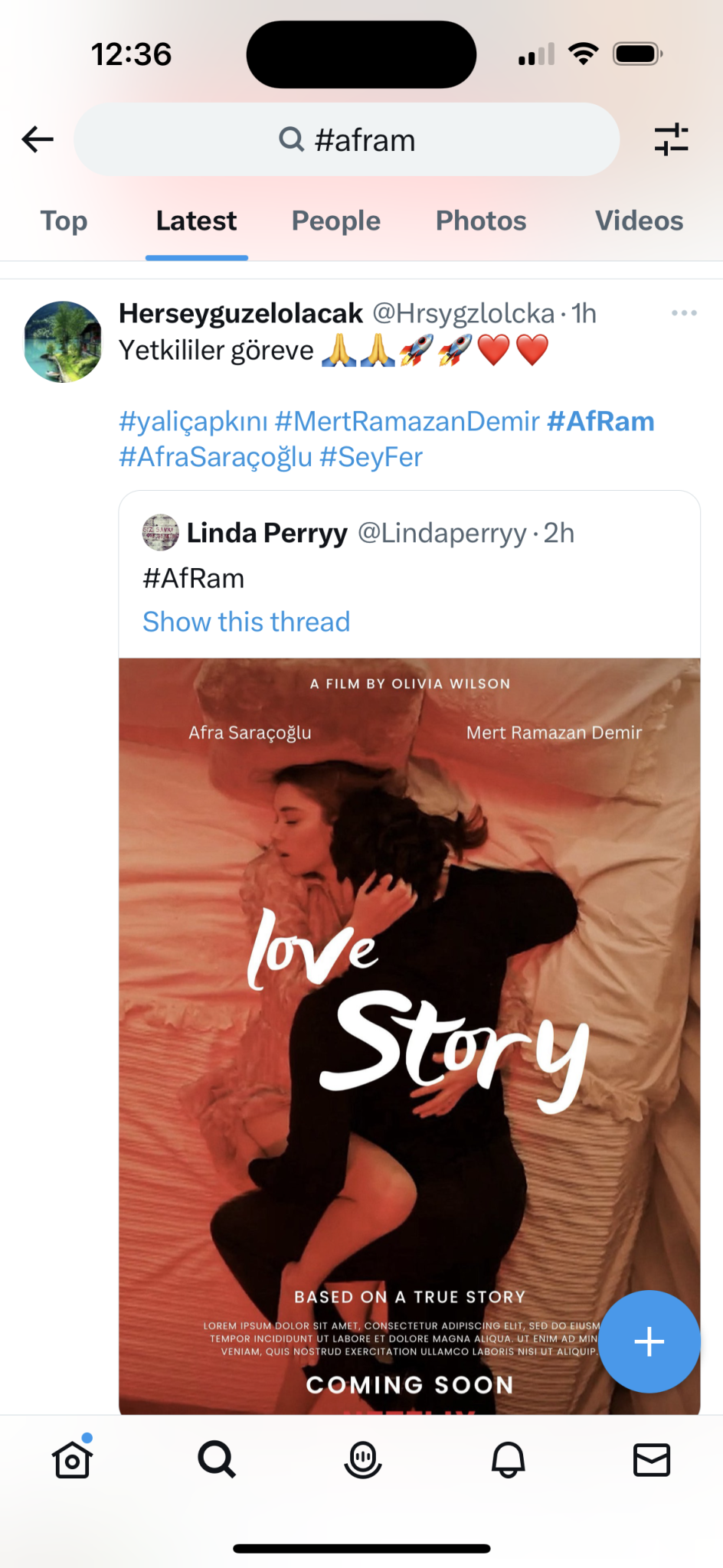The height and width of the screenshot is (1568, 723).
Task: Open the #MertRamazanDemir hashtag
Action: point(407,421)
